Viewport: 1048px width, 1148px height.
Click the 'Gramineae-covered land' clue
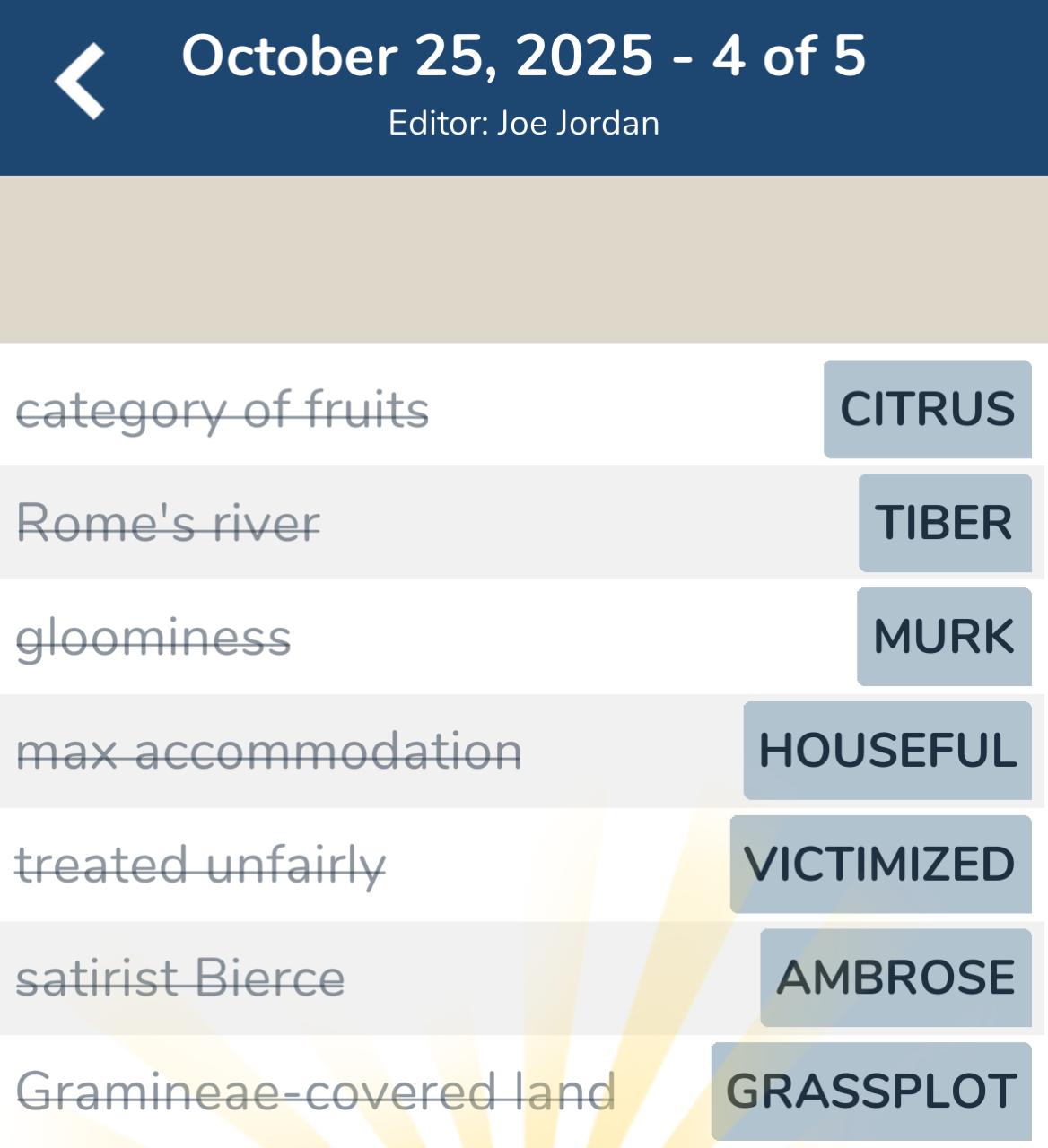pos(316,1091)
